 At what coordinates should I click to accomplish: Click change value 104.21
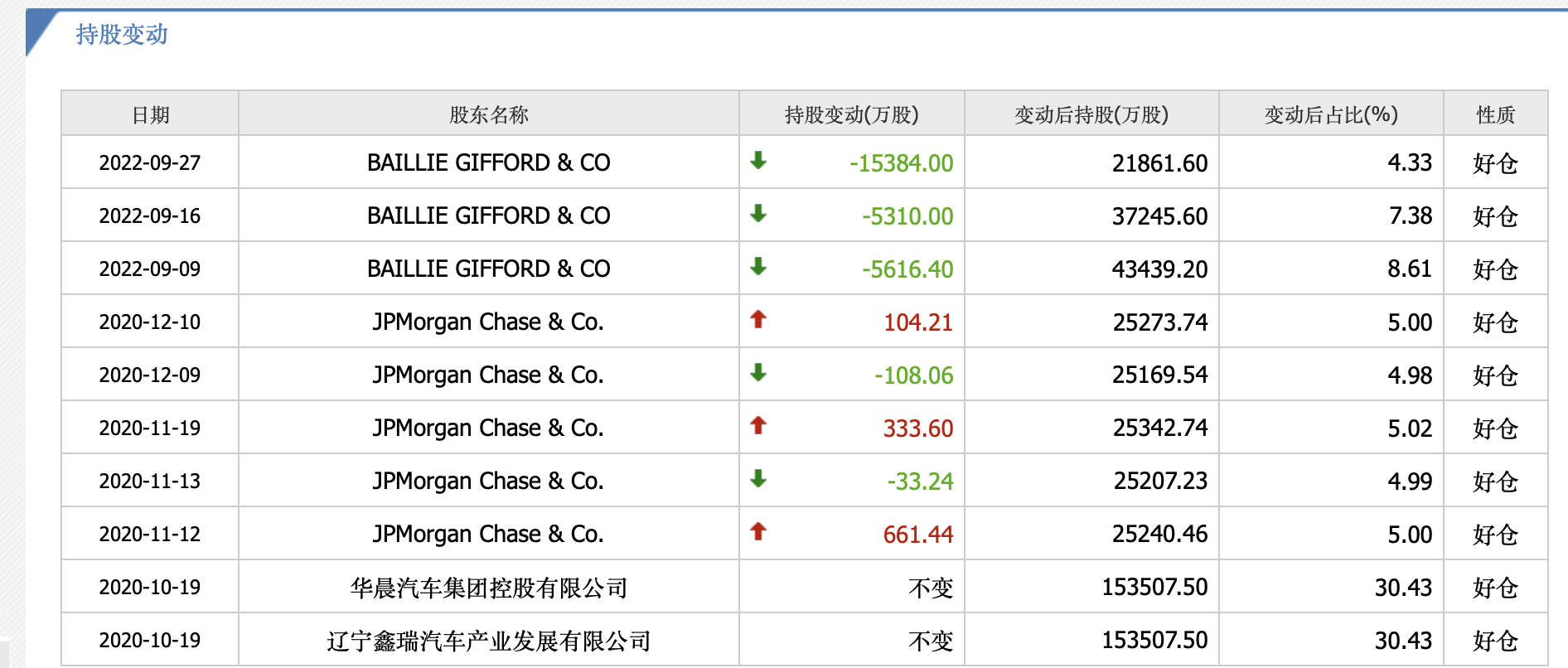[x=918, y=322]
